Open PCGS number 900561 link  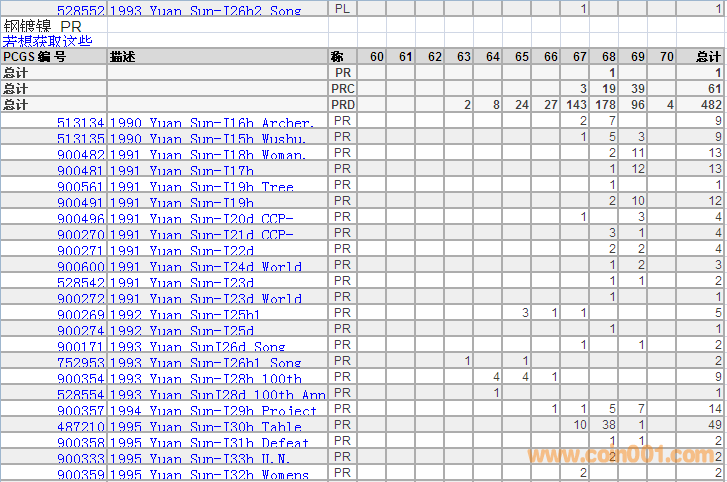[x=81, y=187]
